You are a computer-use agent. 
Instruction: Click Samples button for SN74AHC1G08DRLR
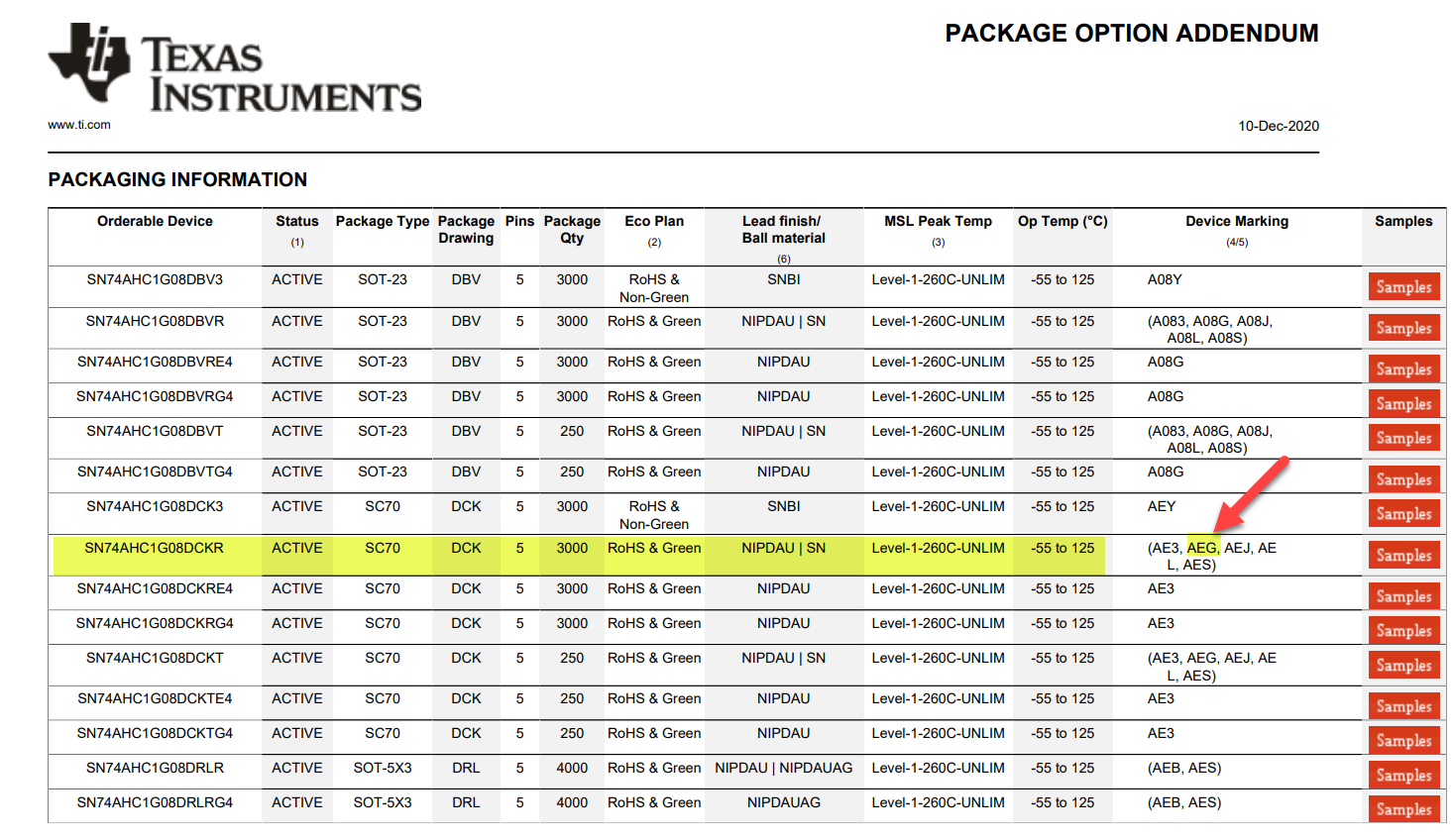pos(1403,776)
